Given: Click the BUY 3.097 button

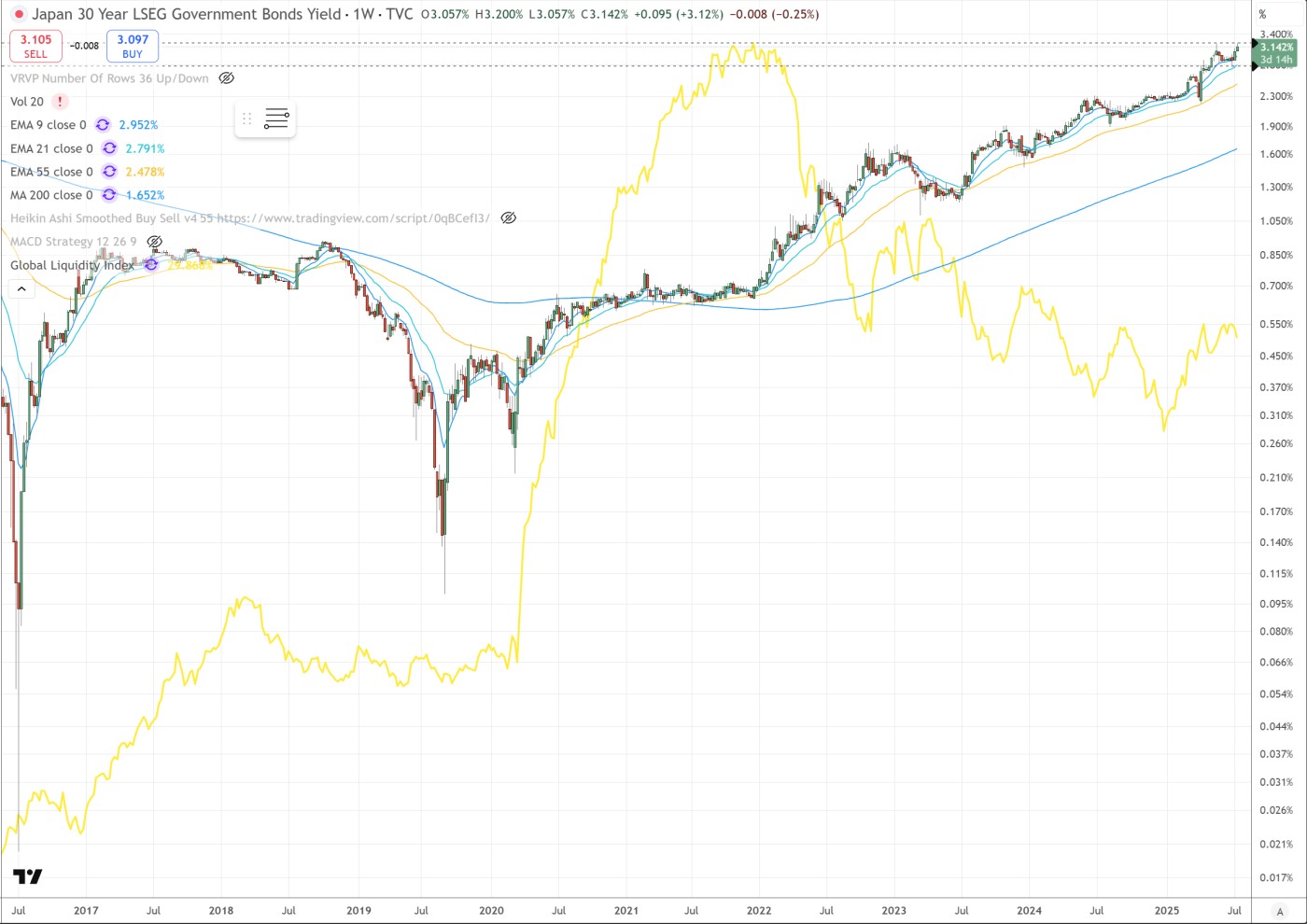Looking at the screenshot, I should click(x=133, y=46).
